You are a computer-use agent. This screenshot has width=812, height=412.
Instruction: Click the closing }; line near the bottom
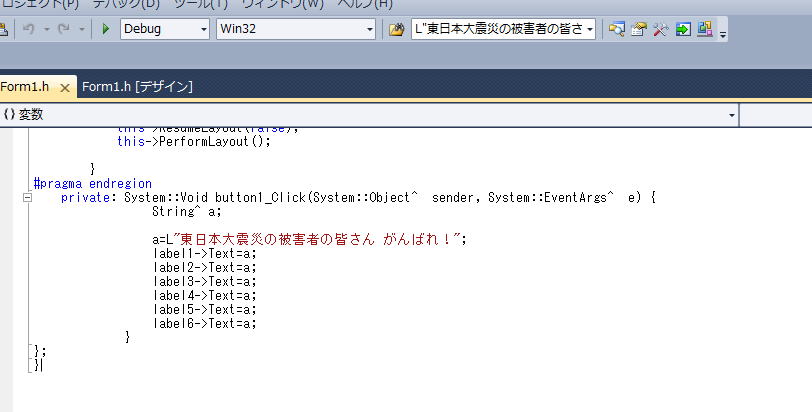coord(40,351)
